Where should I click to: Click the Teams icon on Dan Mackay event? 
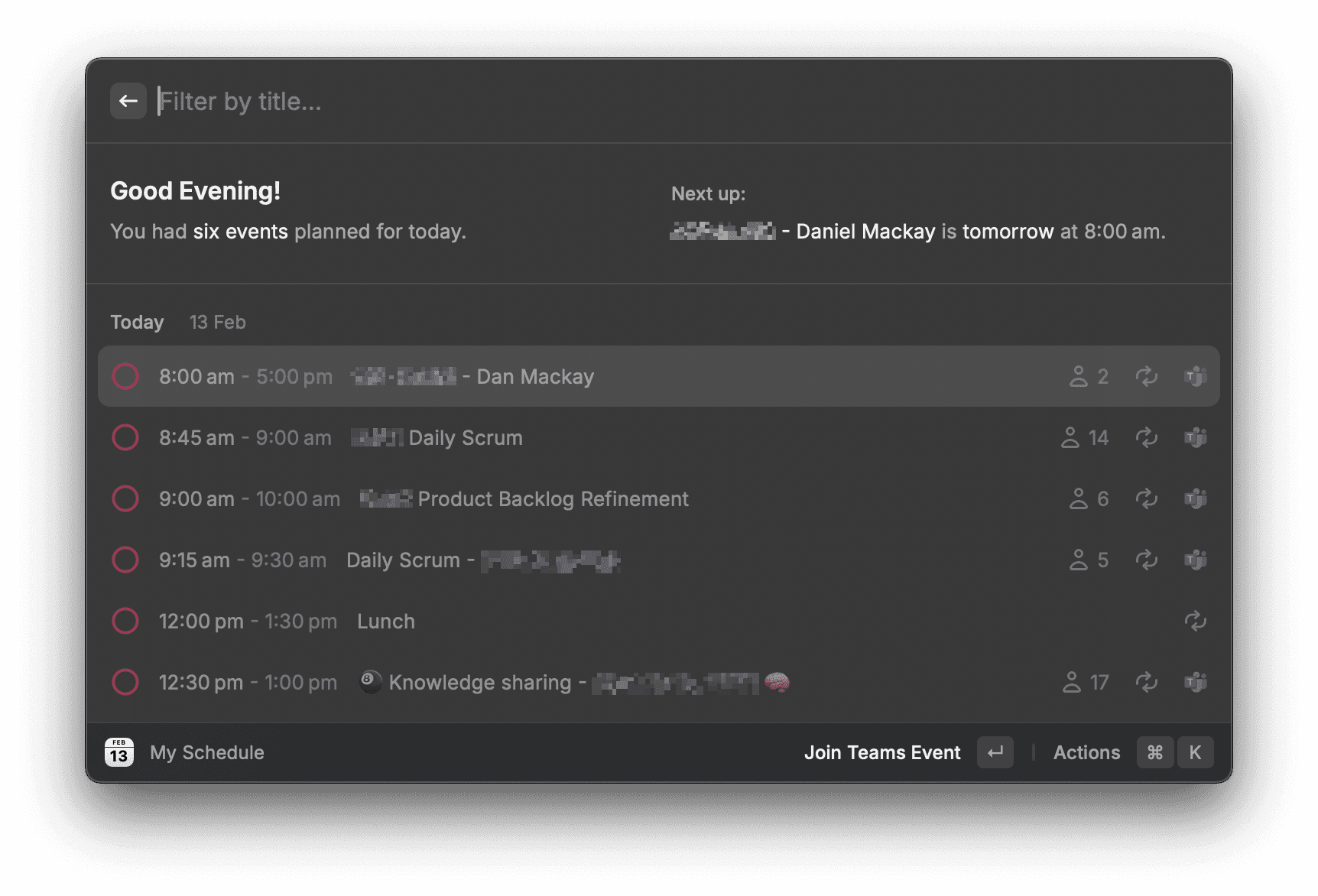1196,376
